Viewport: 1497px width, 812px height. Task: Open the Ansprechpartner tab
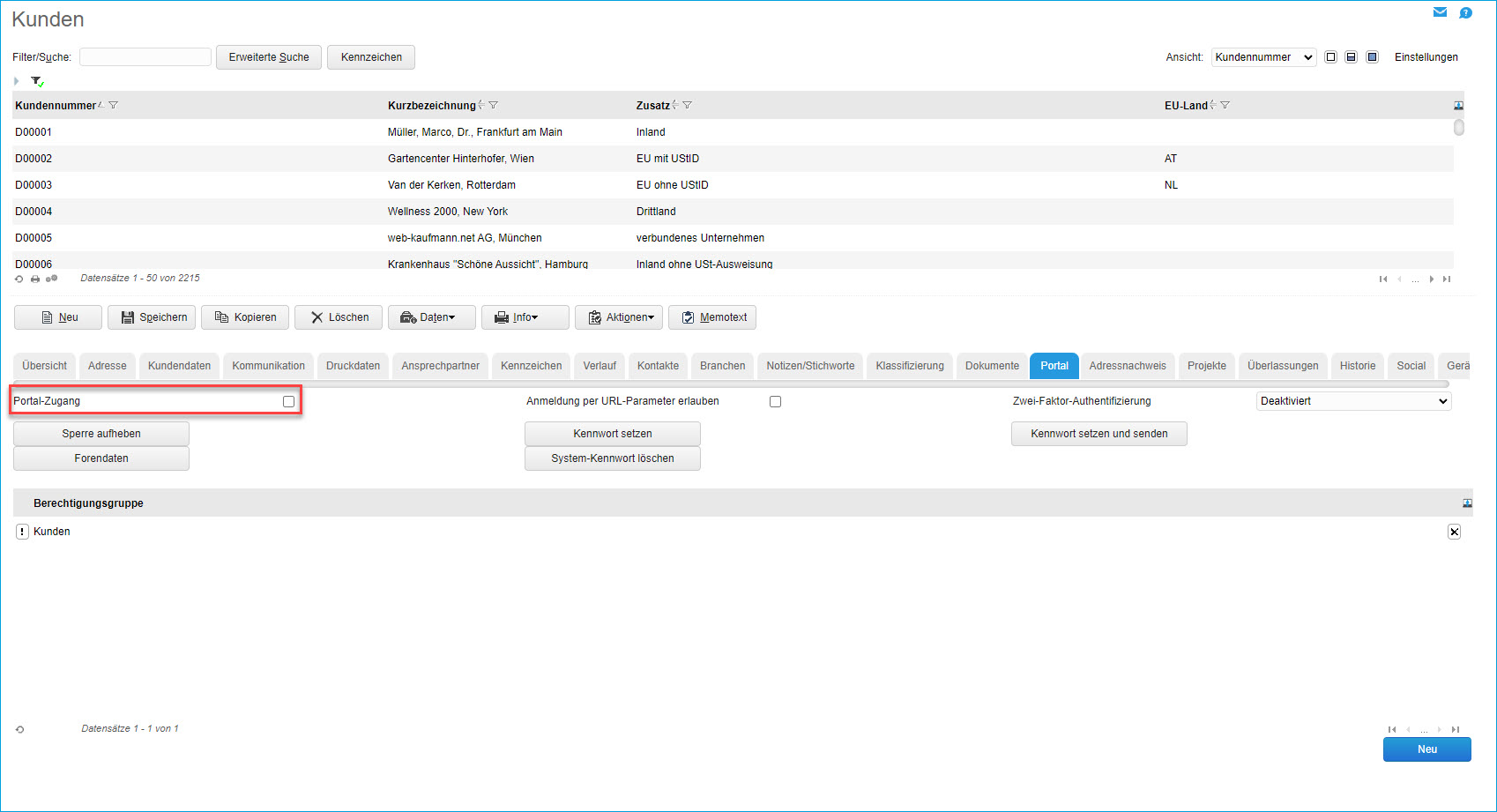click(440, 366)
